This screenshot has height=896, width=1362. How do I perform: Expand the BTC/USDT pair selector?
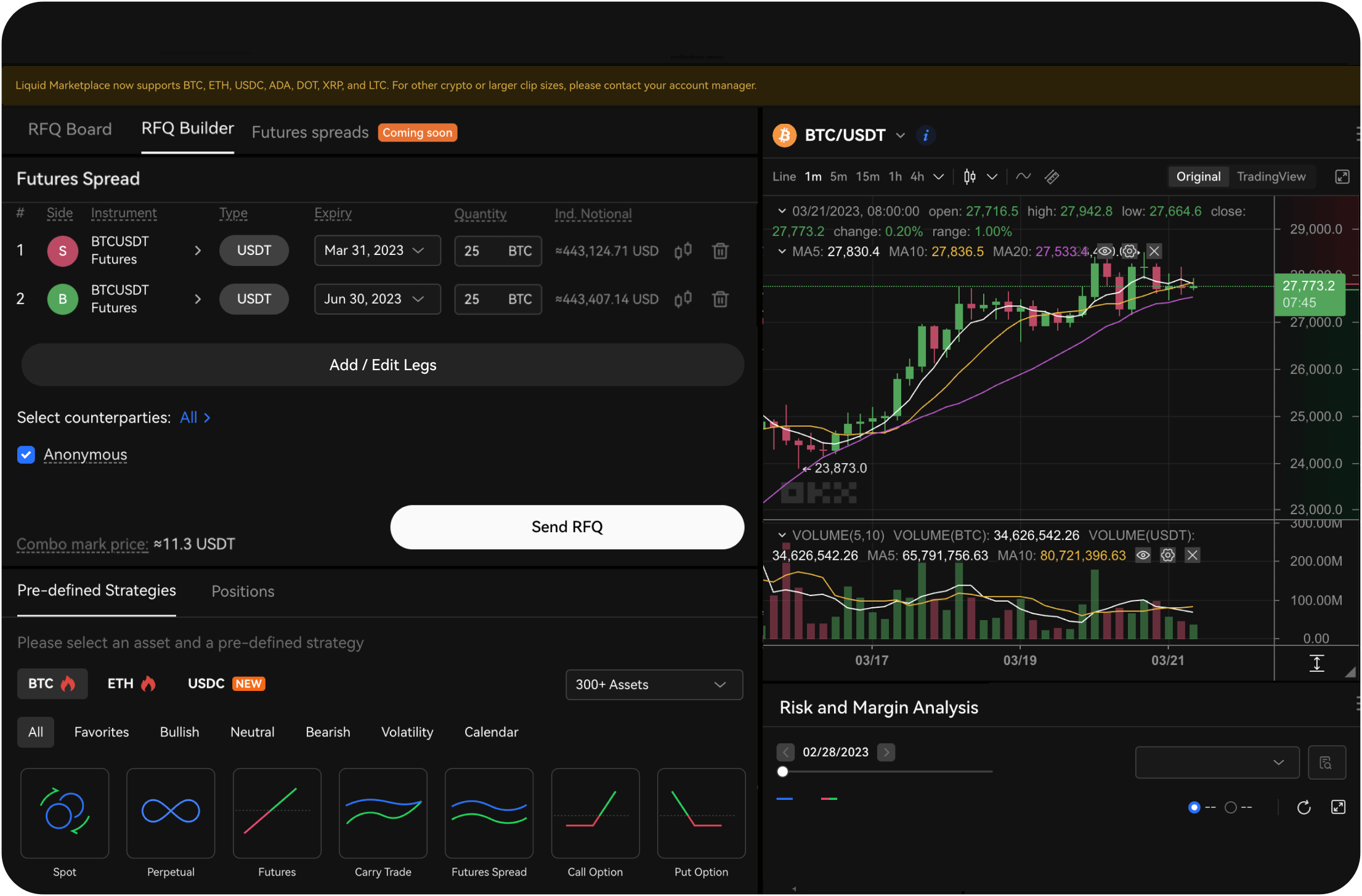900,135
